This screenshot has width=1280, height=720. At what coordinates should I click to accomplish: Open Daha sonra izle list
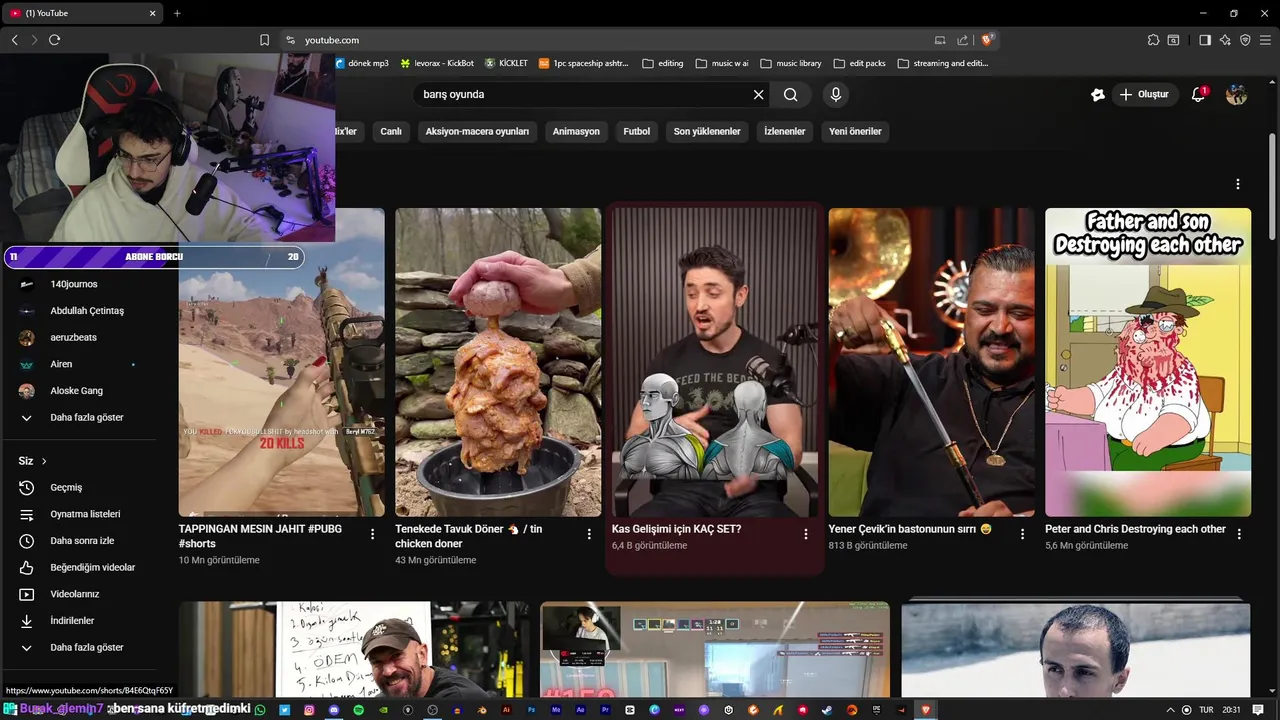(x=80, y=541)
